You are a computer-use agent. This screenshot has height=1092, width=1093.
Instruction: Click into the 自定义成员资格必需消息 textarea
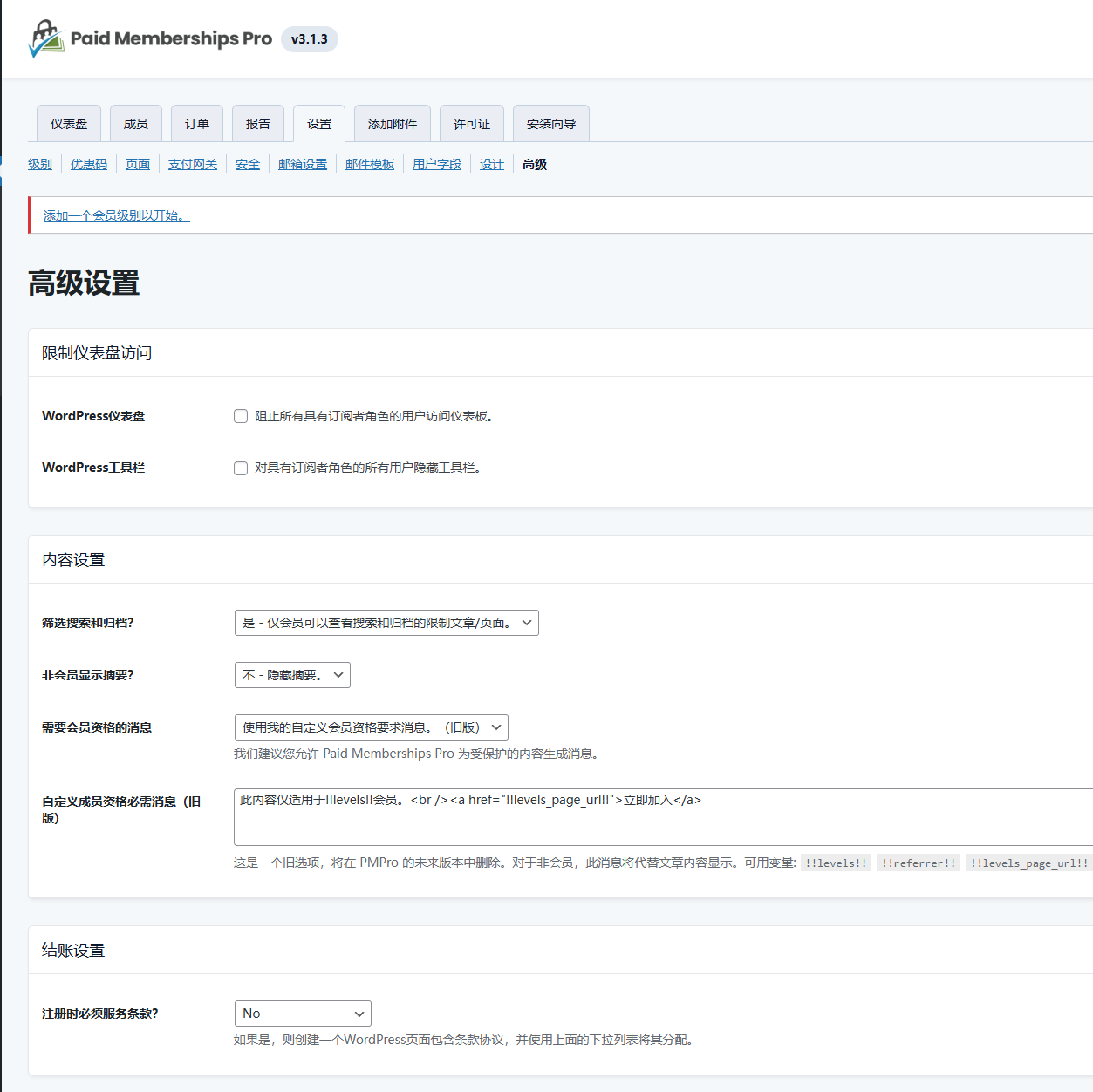(x=663, y=817)
